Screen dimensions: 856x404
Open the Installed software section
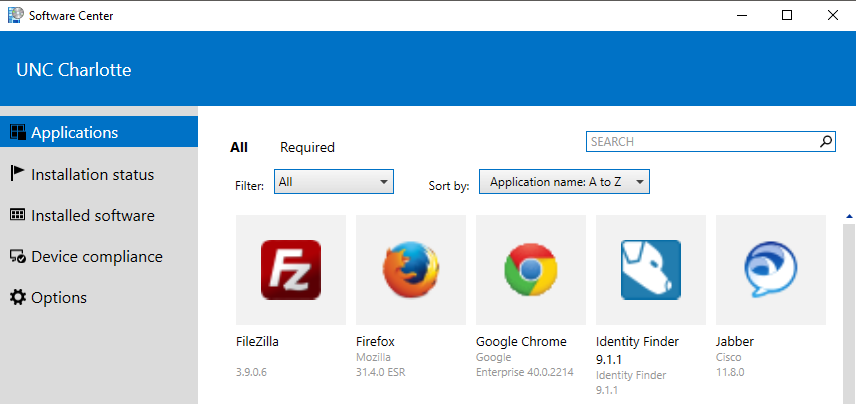(x=99, y=215)
